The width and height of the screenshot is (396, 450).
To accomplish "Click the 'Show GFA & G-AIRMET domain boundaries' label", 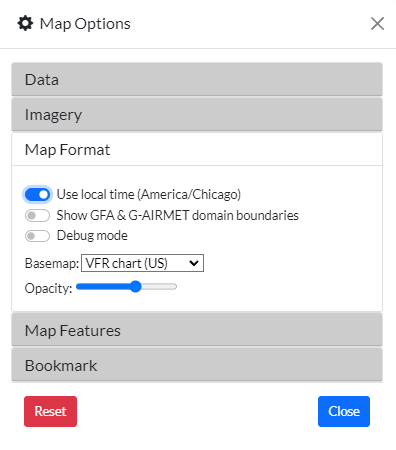I will click(178, 215).
